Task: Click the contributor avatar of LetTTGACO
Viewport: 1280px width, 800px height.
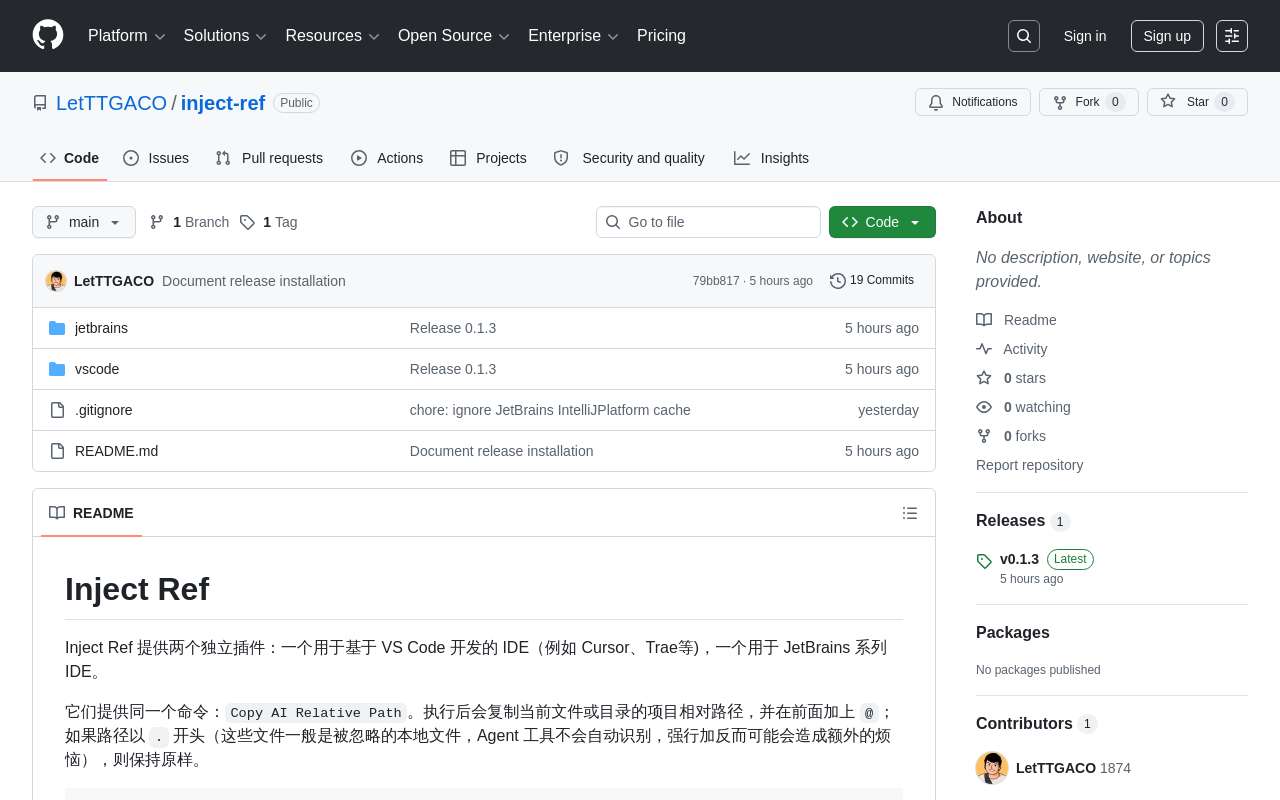Action: point(992,768)
